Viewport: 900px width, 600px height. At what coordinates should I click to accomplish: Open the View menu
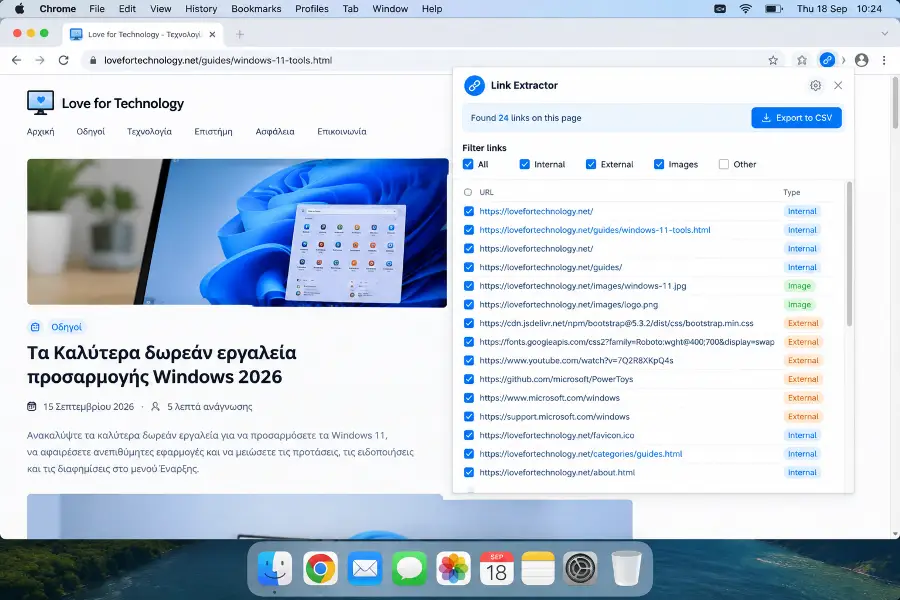(x=161, y=9)
